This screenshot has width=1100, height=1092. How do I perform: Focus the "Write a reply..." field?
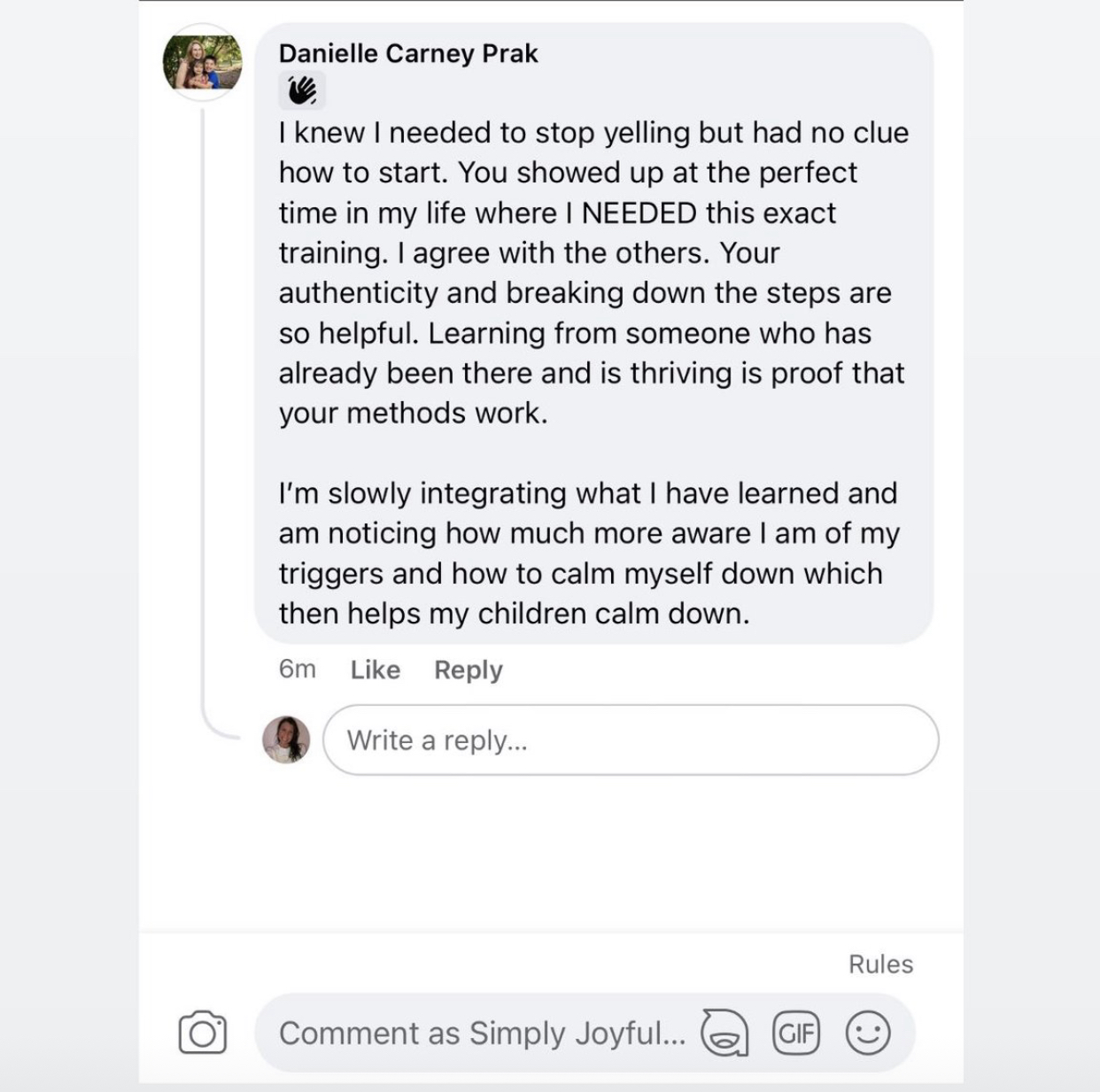(630, 740)
